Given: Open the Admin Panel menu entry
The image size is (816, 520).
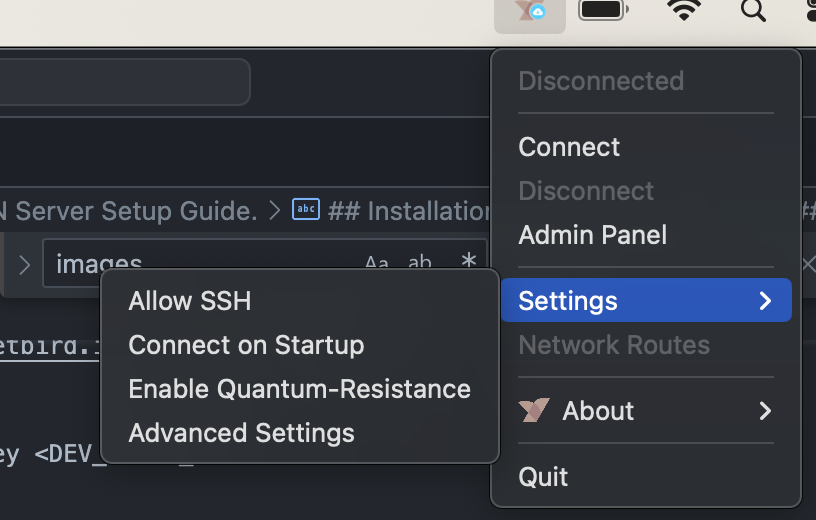Looking at the screenshot, I should click(x=592, y=235).
